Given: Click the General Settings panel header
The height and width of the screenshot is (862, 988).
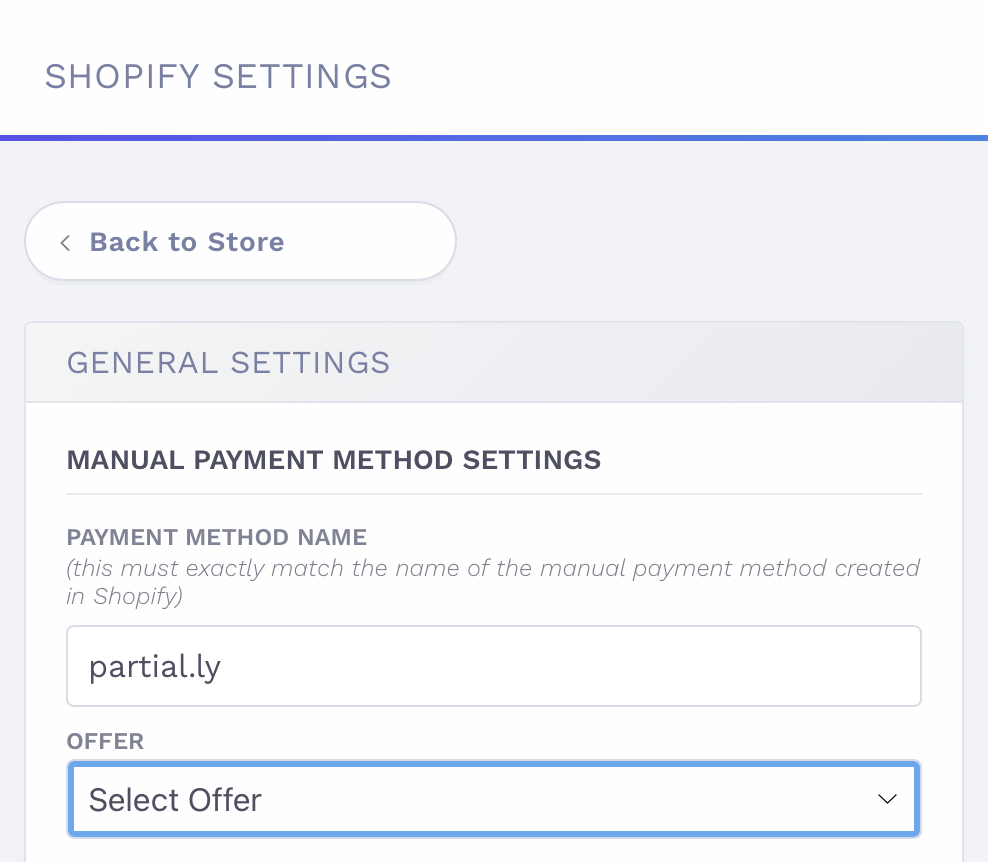Looking at the screenshot, I should 494,362.
